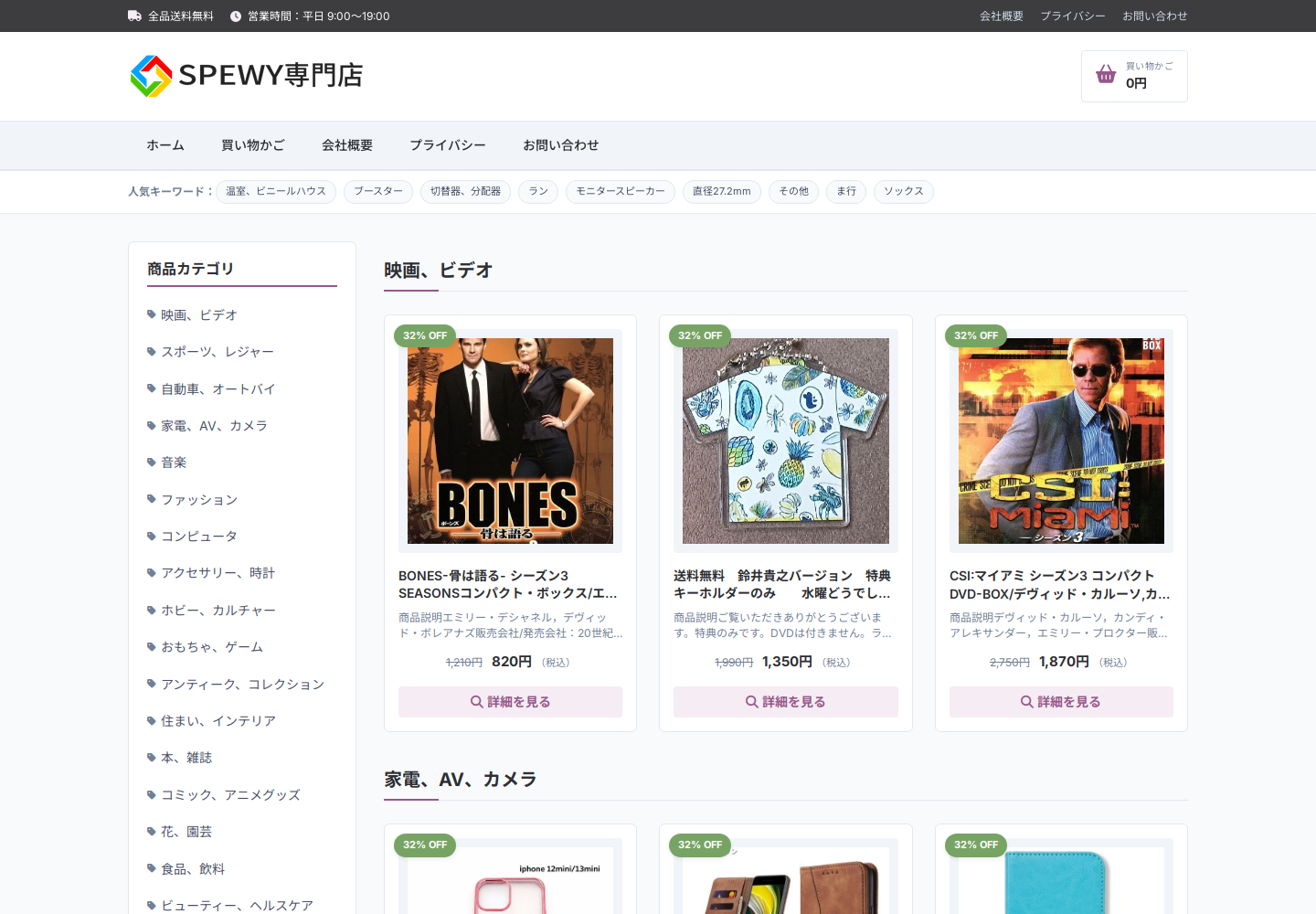Image resolution: width=1316 pixels, height=914 pixels.
Task: Open the ホビー、カルチャー category
Action: pos(218,610)
